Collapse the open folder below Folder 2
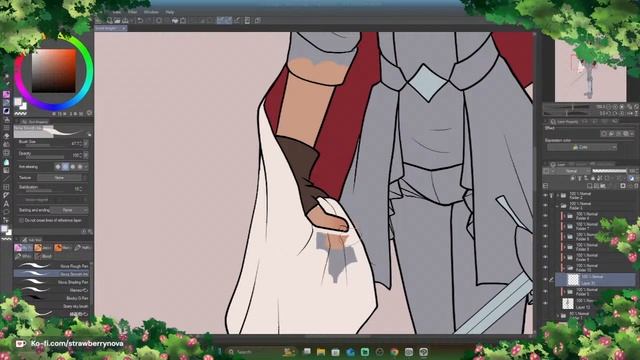The height and width of the screenshot is (360, 640). point(557,206)
